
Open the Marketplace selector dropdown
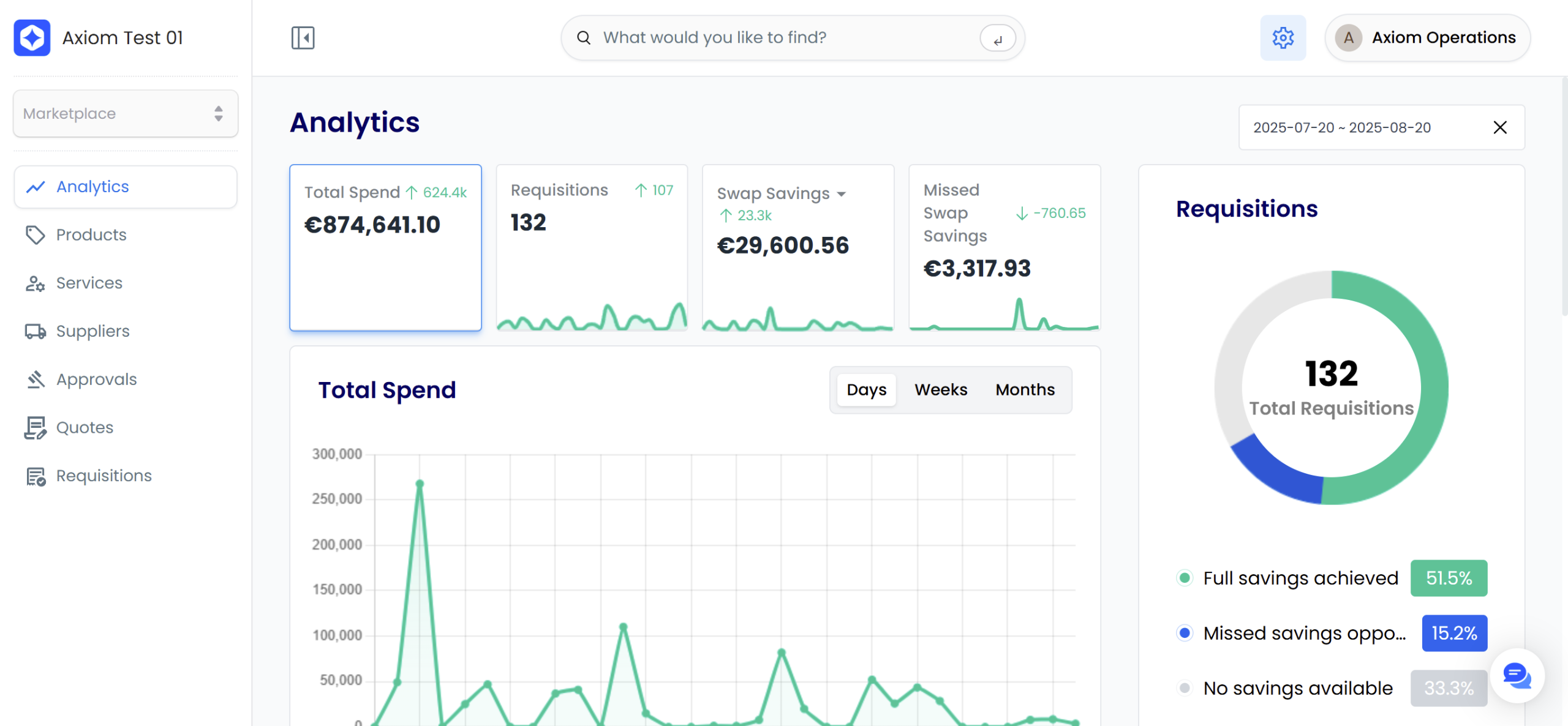coord(126,114)
